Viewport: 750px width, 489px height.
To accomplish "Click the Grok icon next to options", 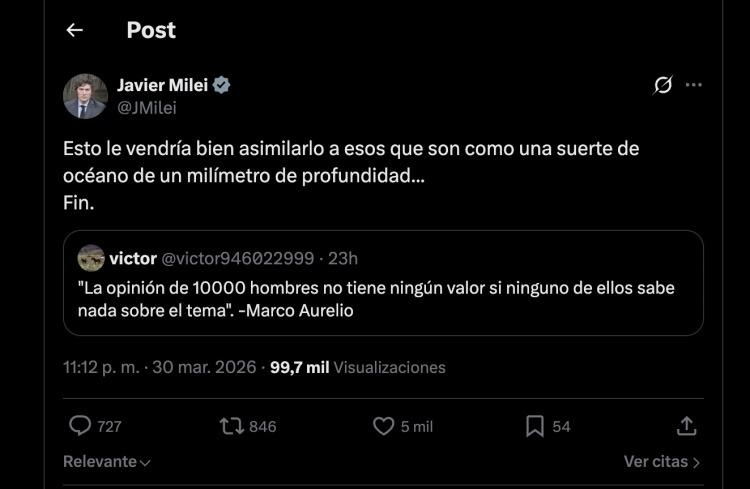I will [x=662, y=86].
